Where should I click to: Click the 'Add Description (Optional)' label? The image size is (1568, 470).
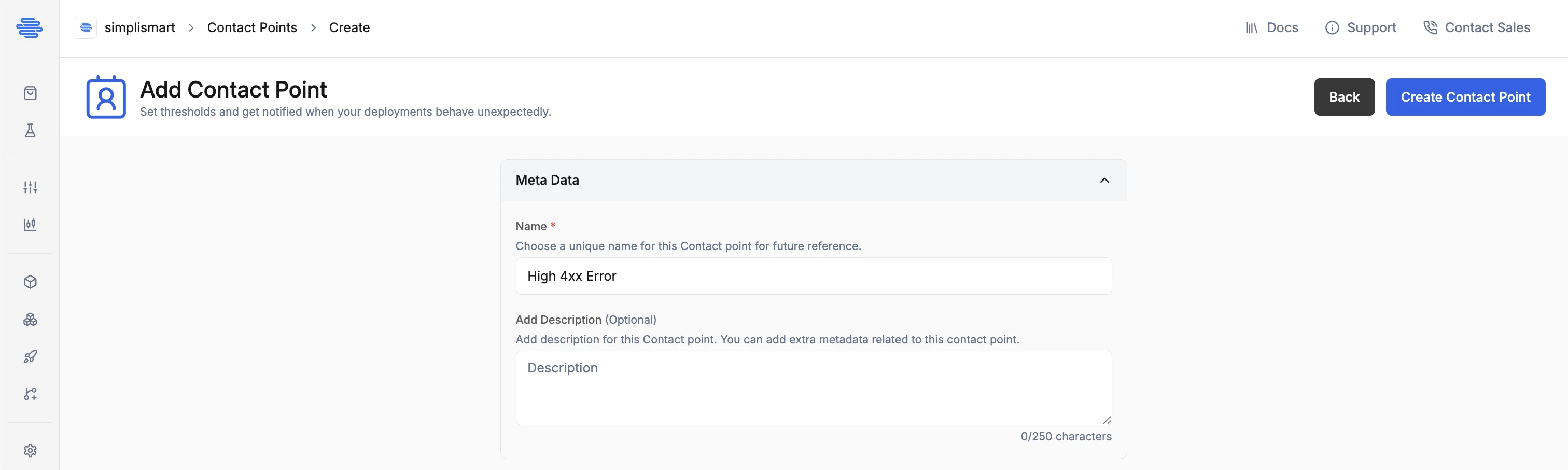[x=585, y=320]
